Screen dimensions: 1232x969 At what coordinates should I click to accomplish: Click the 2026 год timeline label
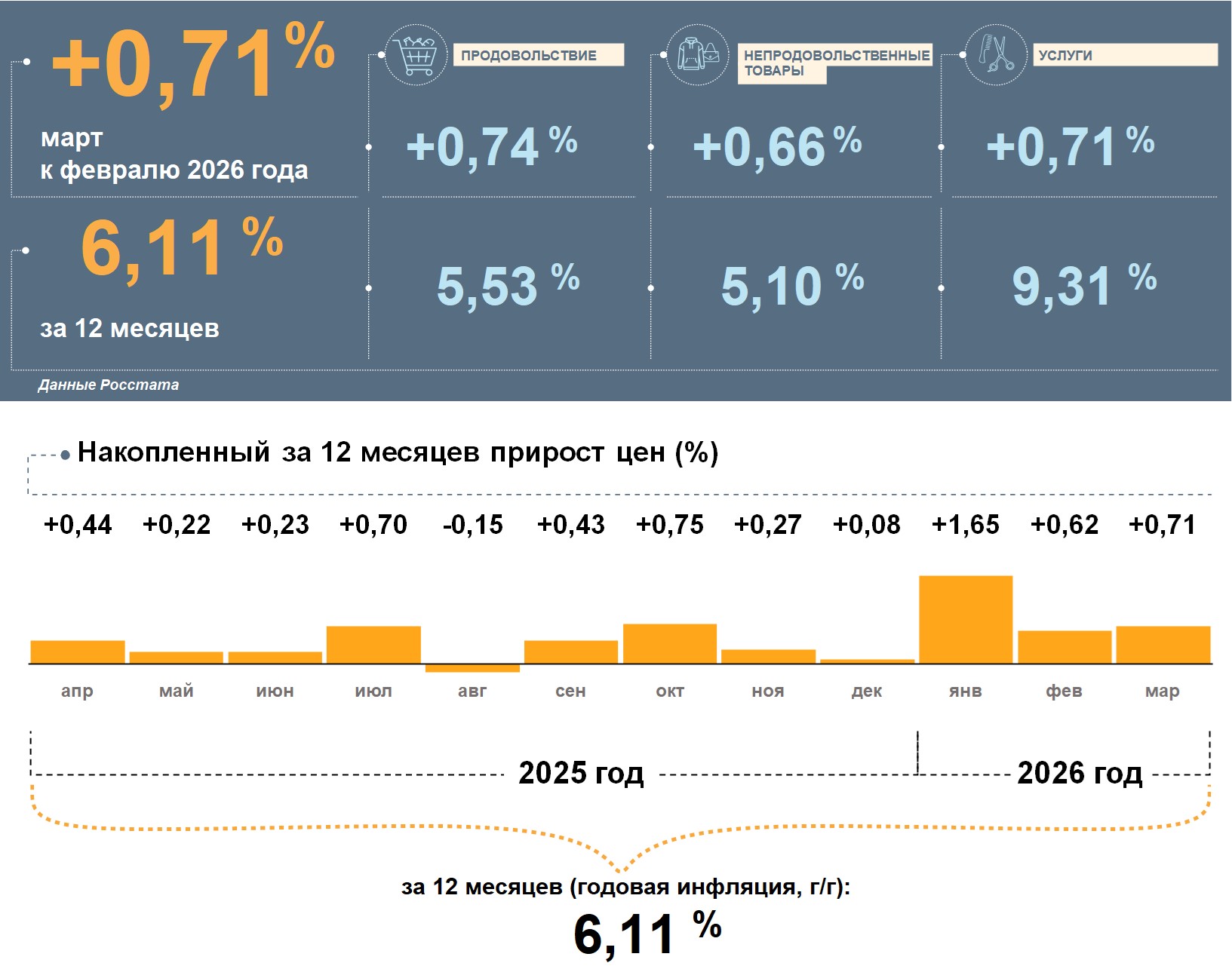tap(1080, 773)
